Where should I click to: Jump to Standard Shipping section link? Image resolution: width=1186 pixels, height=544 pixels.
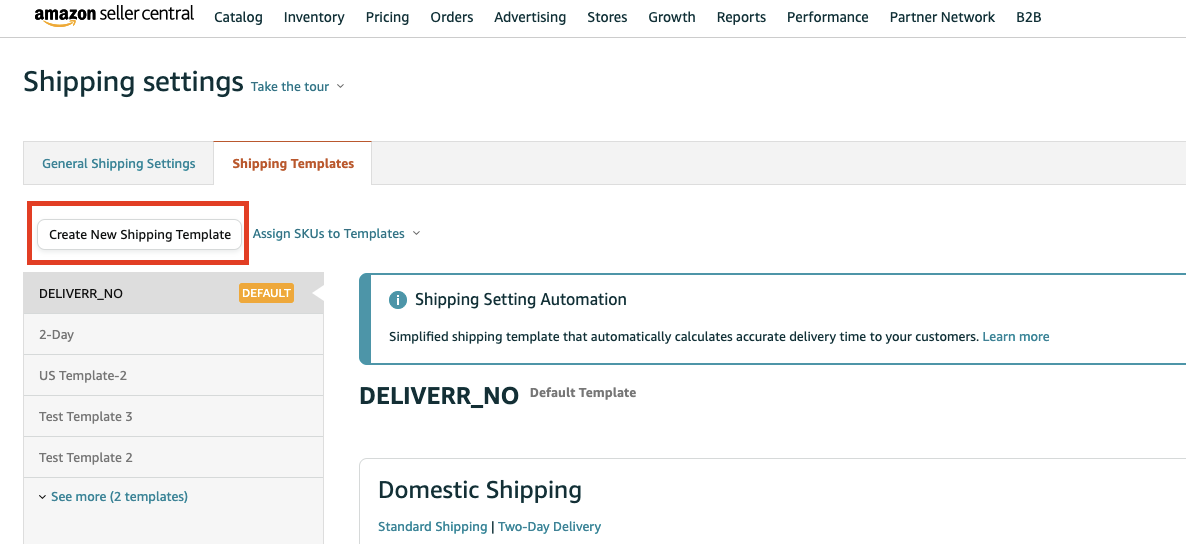point(432,527)
